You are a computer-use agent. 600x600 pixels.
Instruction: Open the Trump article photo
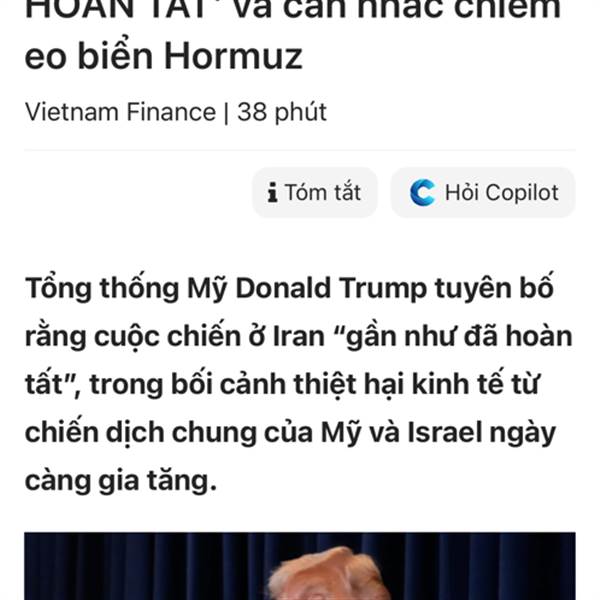pyautogui.click(x=300, y=566)
